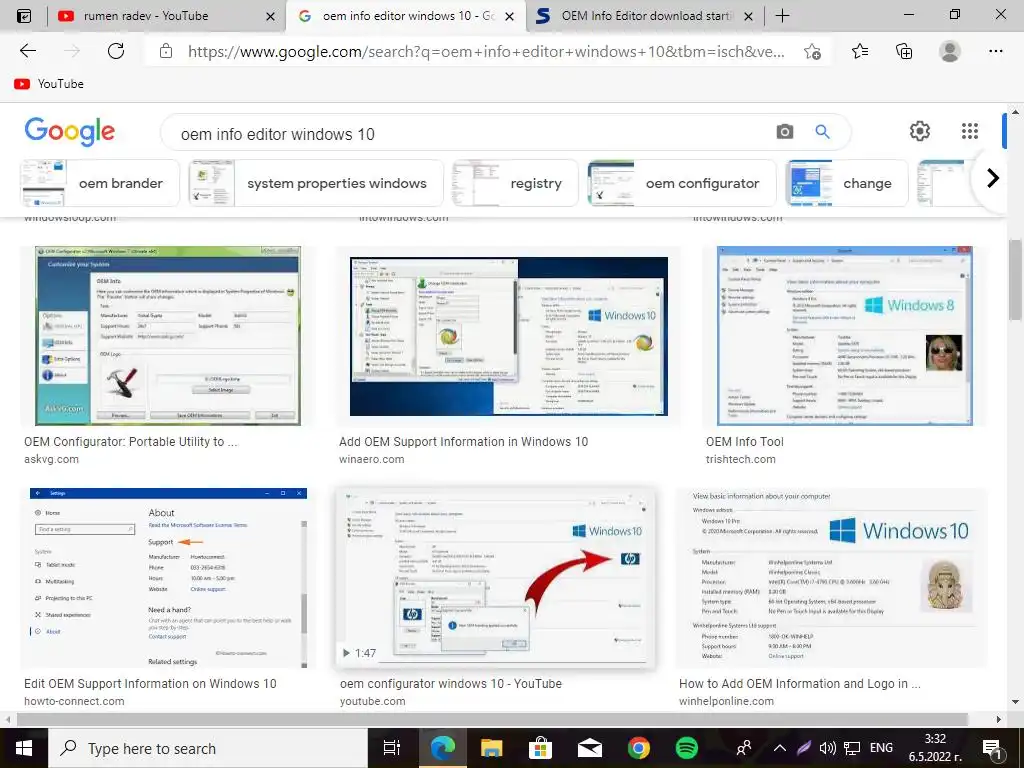1024x768 pixels.
Task: Open Edge settings and more menu
Action: pyautogui.click(x=995, y=51)
